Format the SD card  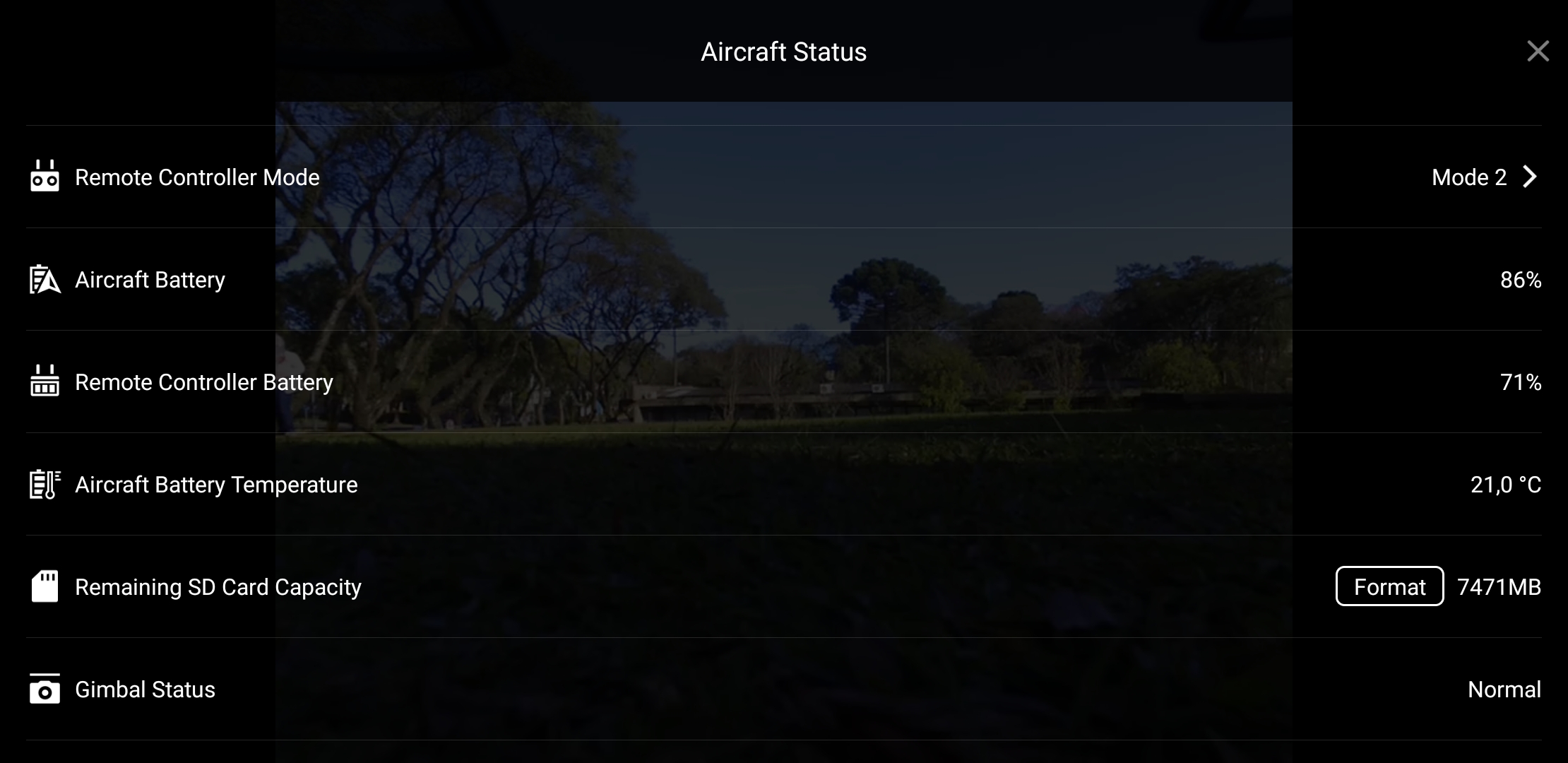tap(1389, 586)
